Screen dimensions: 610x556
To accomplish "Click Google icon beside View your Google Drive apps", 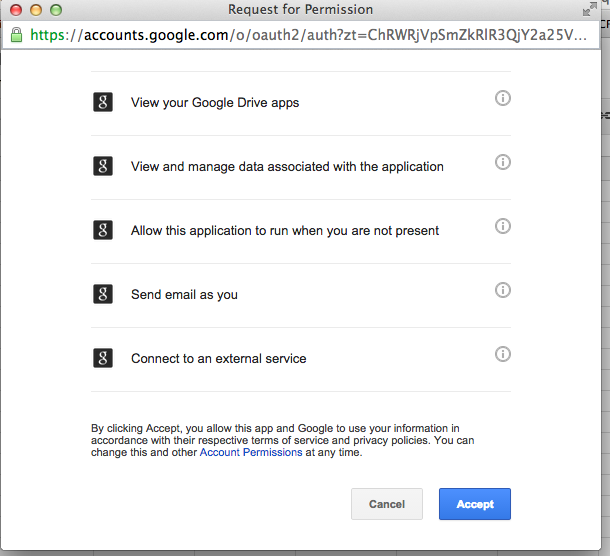I will tap(103, 102).
